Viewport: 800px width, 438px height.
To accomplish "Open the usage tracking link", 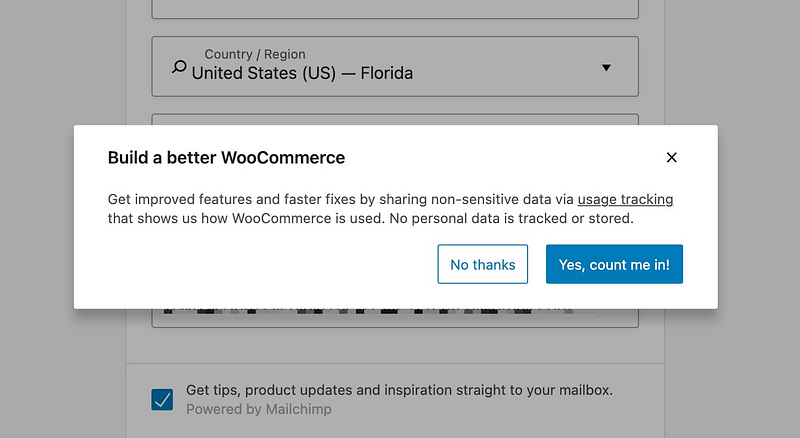I will (625, 199).
